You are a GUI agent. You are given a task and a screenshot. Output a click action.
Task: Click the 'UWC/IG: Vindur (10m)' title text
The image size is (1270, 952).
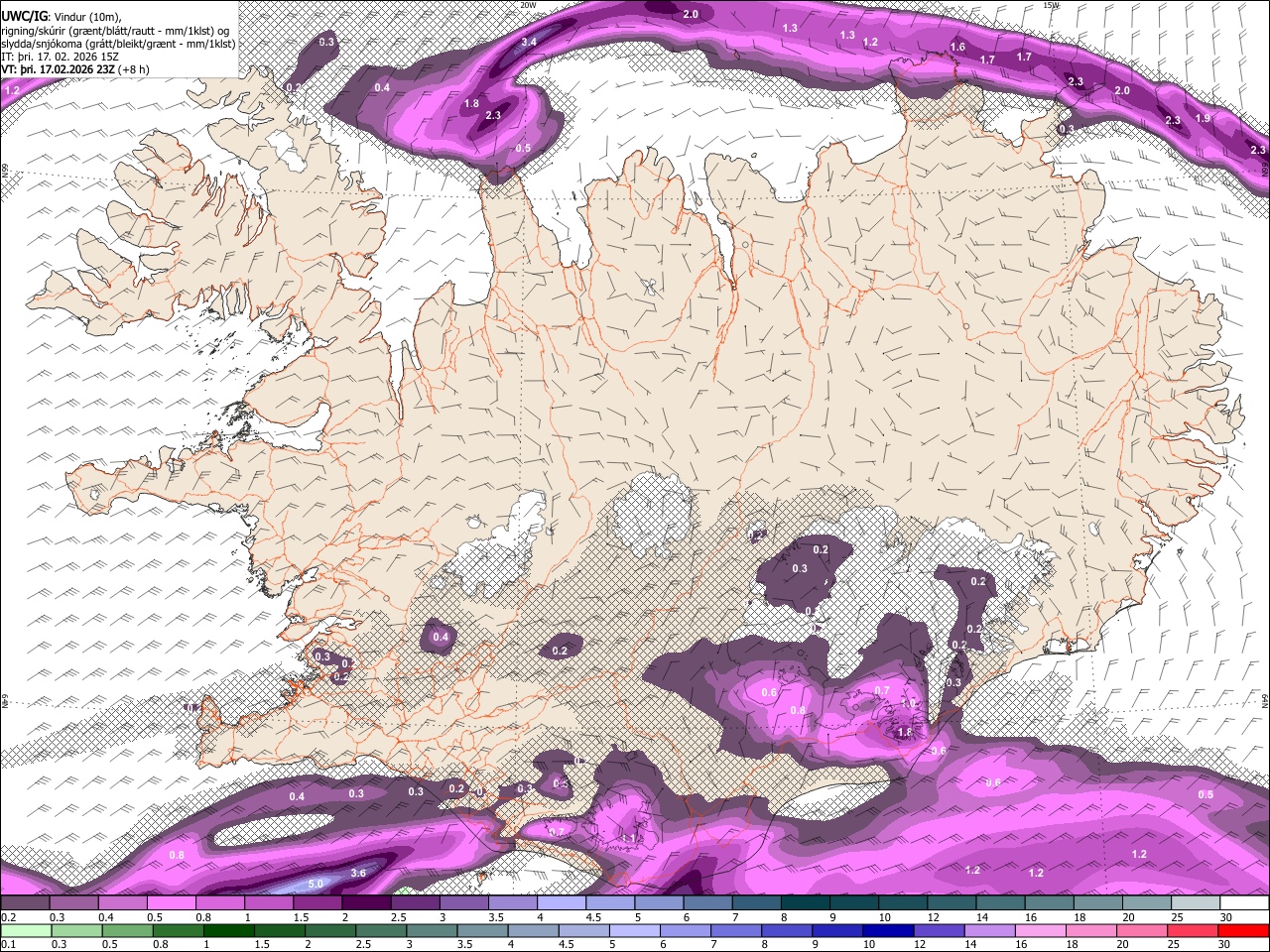(62, 16)
